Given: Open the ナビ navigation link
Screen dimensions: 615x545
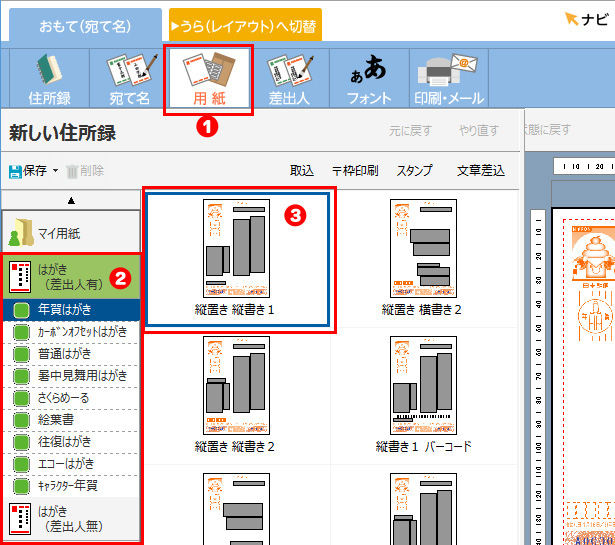Looking at the screenshot, I should click(587, 19).
